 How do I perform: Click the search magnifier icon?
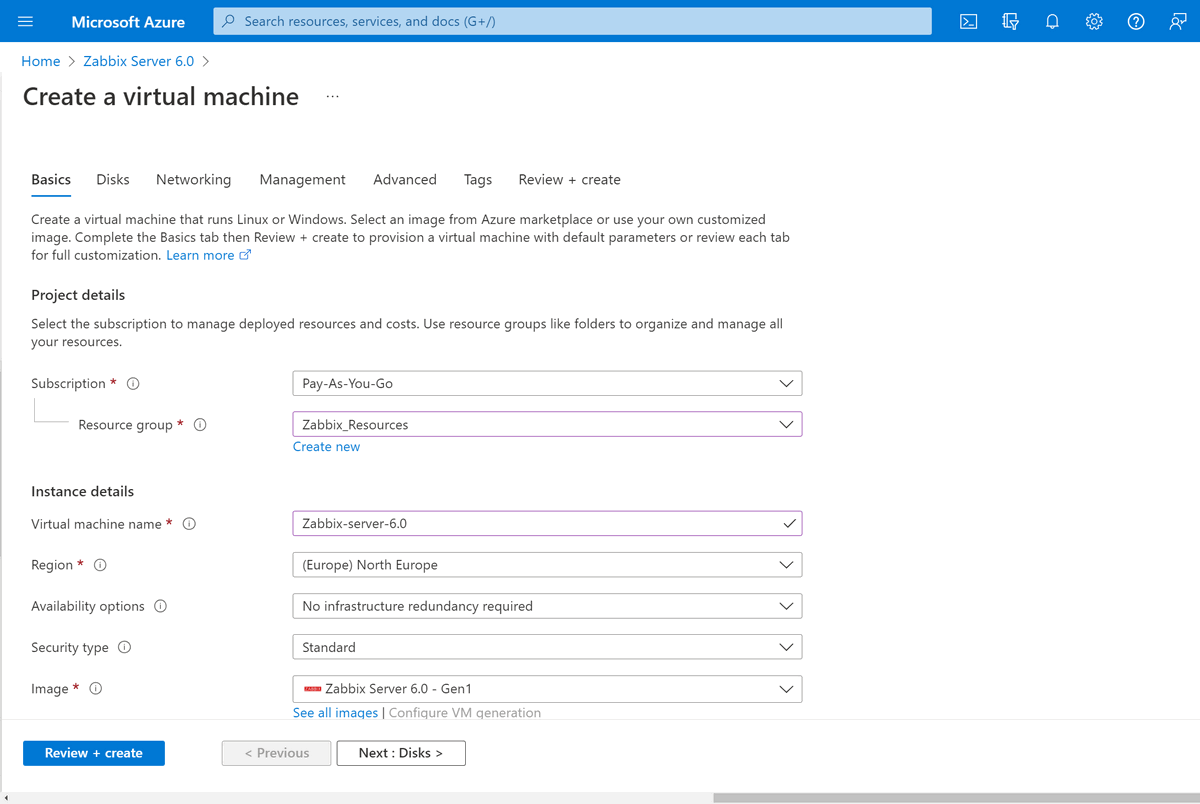(229, 21)
